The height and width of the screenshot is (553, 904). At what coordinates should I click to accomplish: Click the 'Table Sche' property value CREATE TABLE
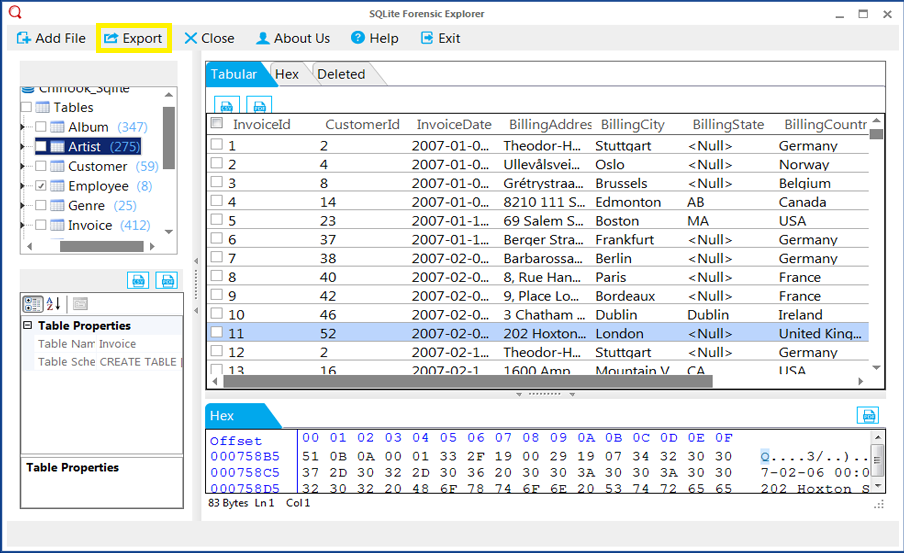(138, 362)
